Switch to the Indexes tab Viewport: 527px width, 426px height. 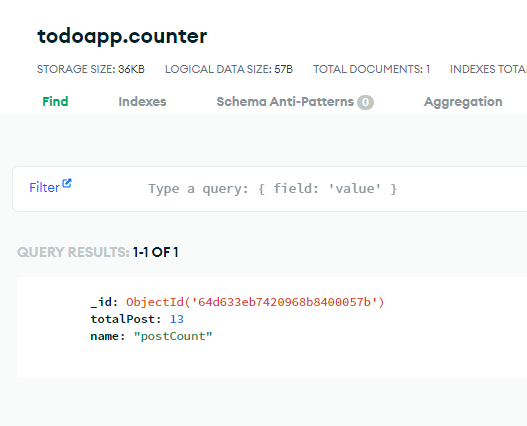[142, 102]
